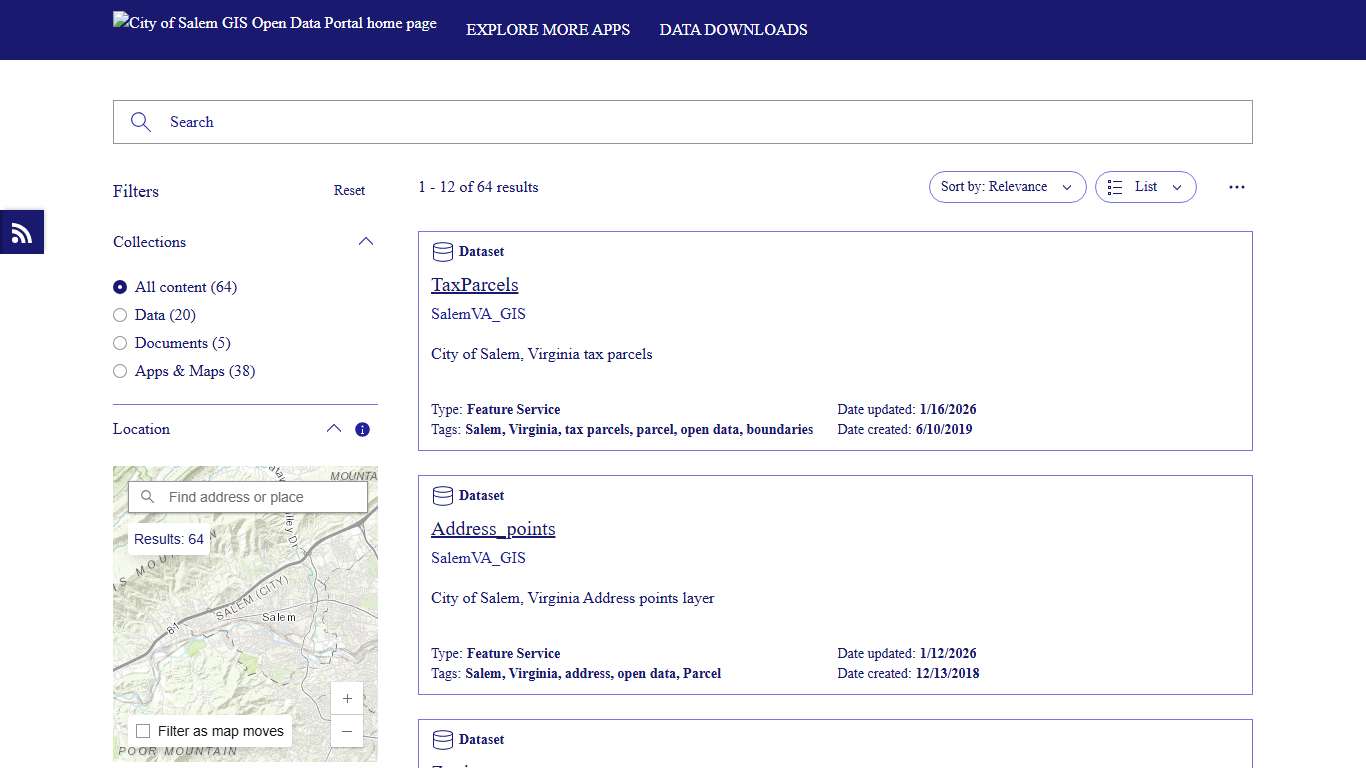
Task: Open the DATA DOWNLOADS menu
Action: (733, 30)
